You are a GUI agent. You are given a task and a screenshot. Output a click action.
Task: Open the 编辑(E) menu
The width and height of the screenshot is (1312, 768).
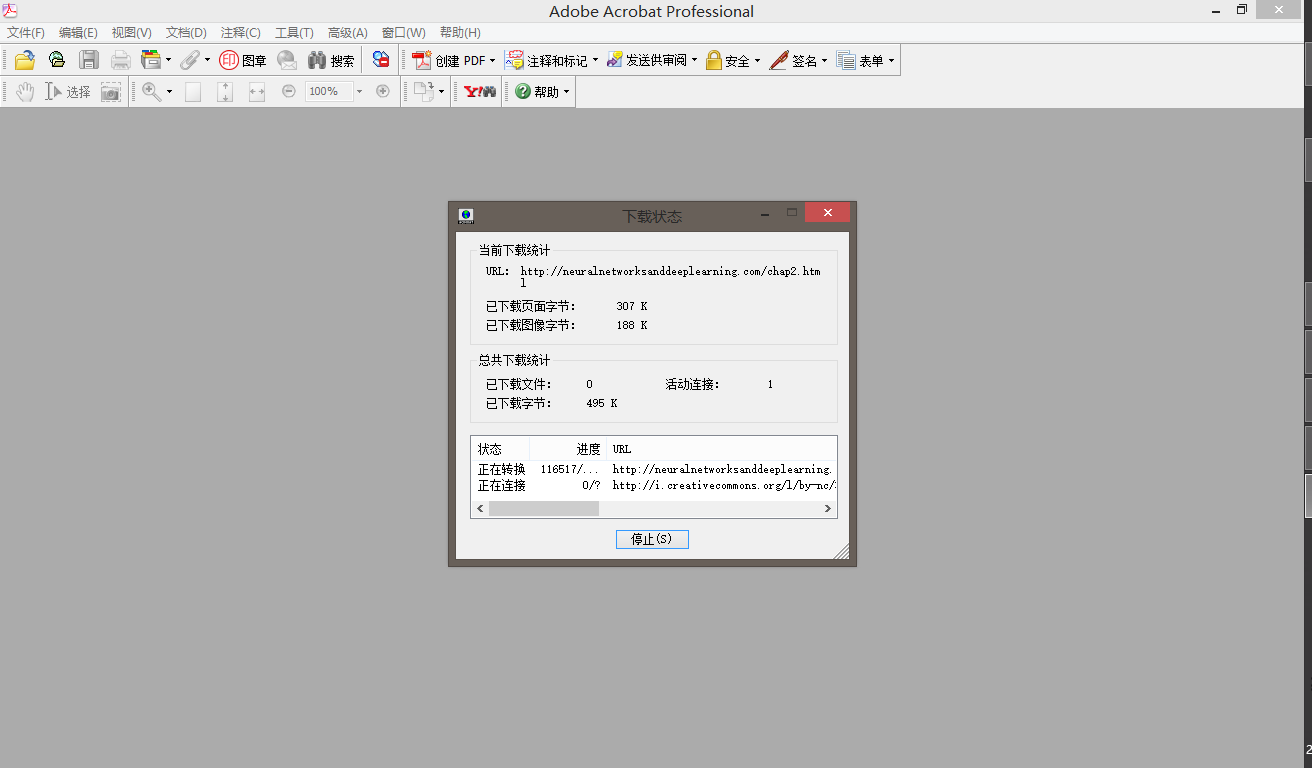coord(78,32)
